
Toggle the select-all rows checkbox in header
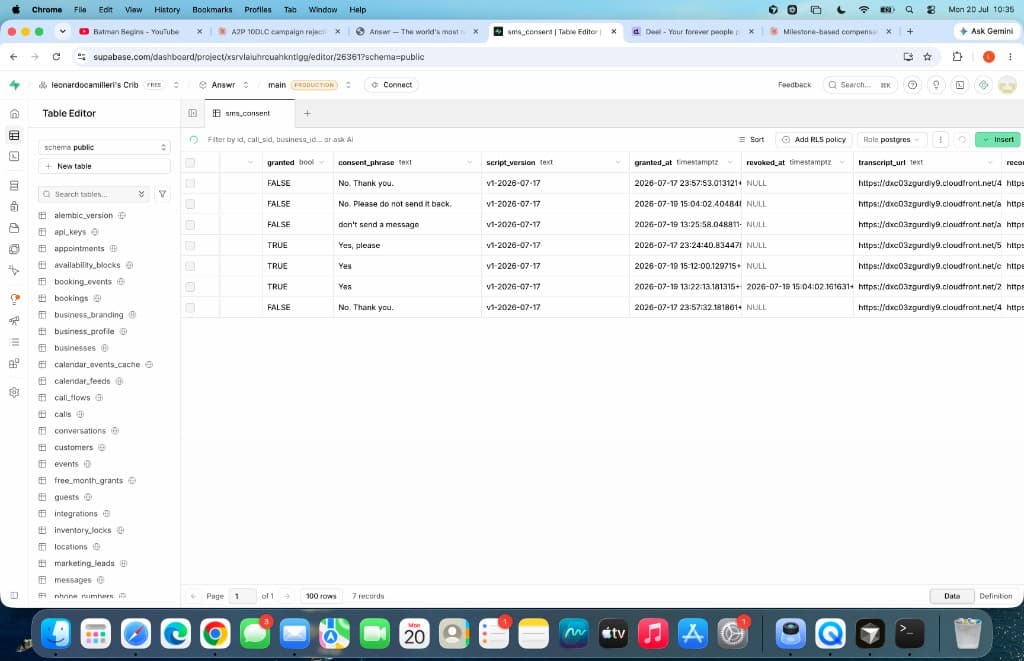pos(190,163)
